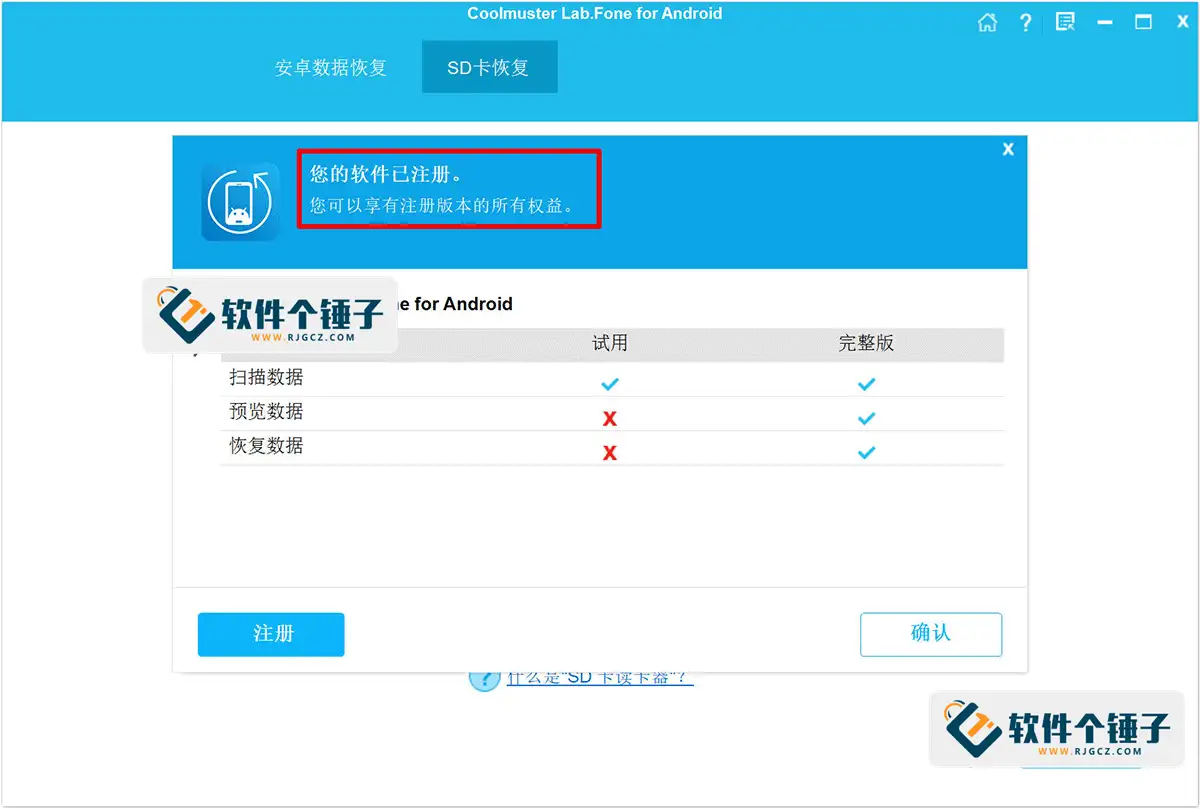Switch to the 安卓数据恢复 tab
Image resolution: width=1200 pixels, height=809 pixels.
332,67
